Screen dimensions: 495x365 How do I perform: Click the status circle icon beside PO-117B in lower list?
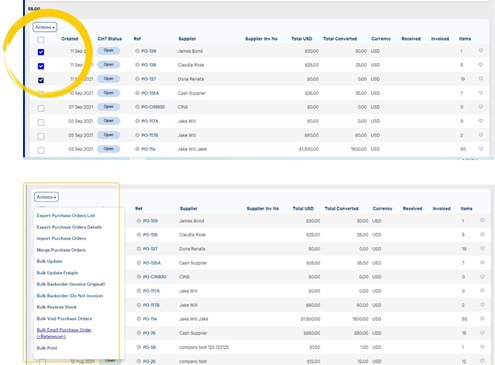tap(139, 305)
